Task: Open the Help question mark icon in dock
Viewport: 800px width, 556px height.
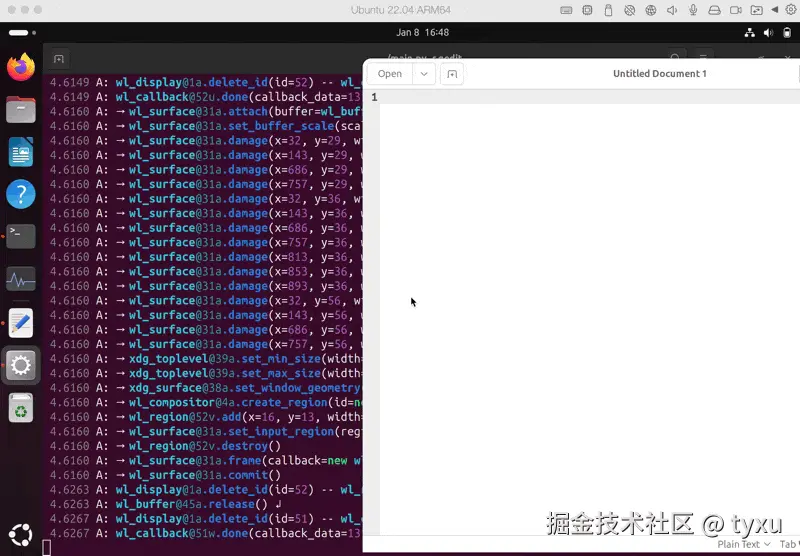Action: click(21, 194)
